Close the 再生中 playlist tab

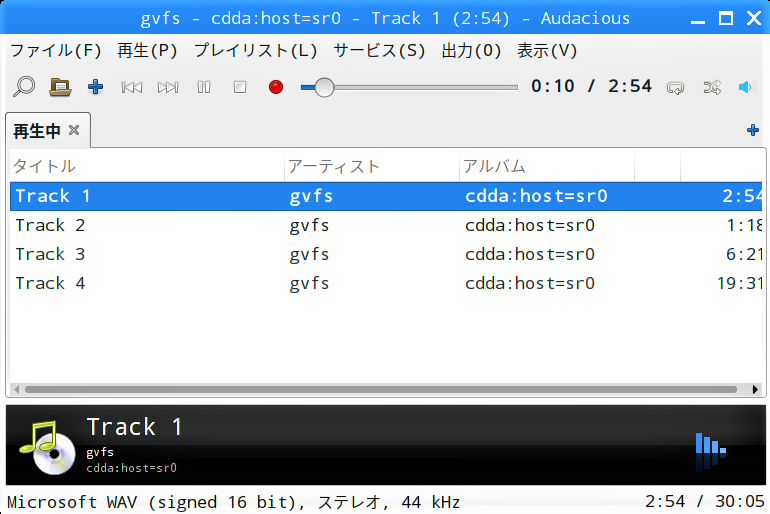(x=74, y=131)
